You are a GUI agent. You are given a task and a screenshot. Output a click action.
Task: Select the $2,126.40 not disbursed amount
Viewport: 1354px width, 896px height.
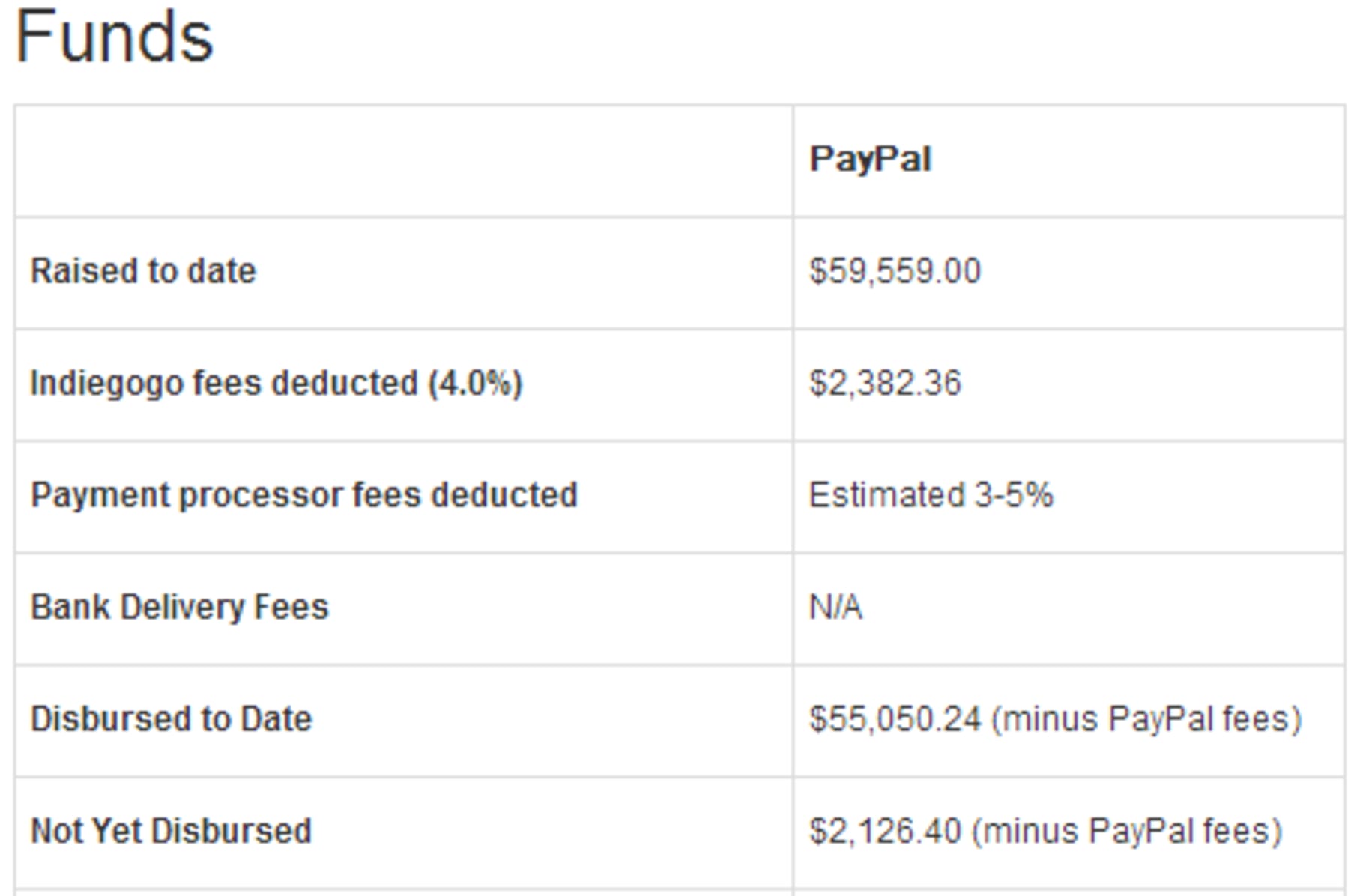point(885,831)
